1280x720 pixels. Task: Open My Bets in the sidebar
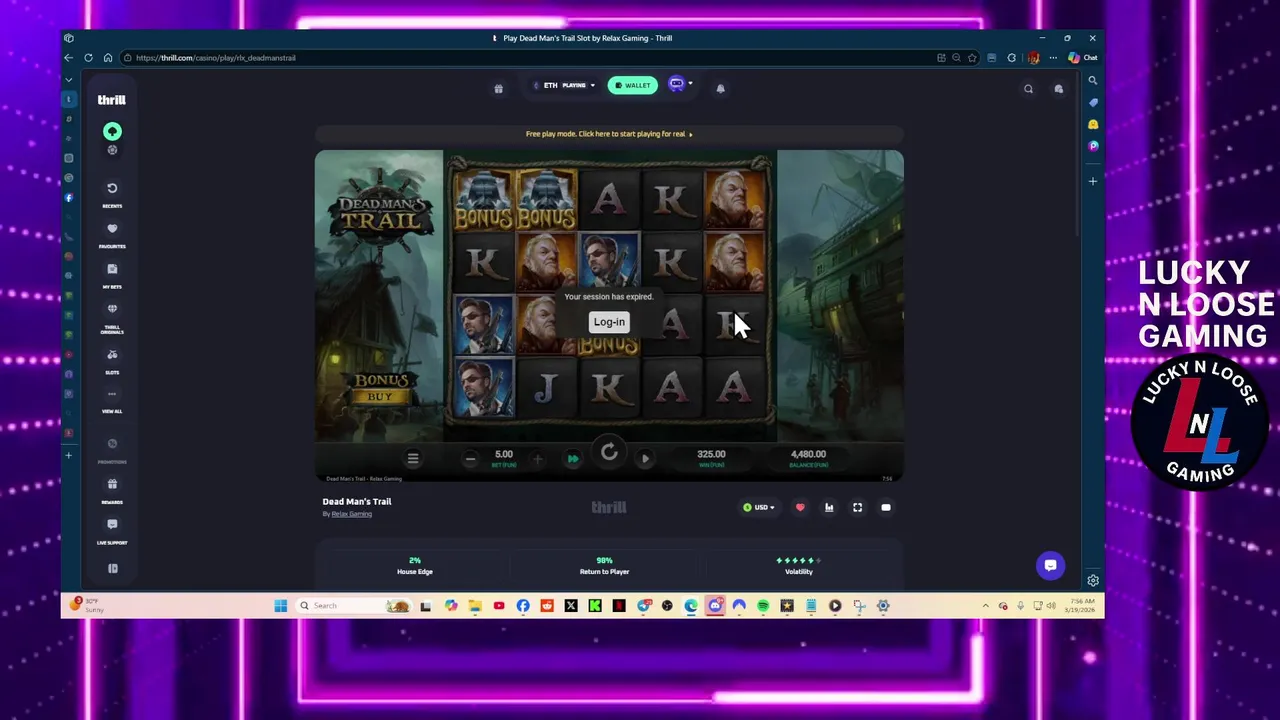click(112, 274)
